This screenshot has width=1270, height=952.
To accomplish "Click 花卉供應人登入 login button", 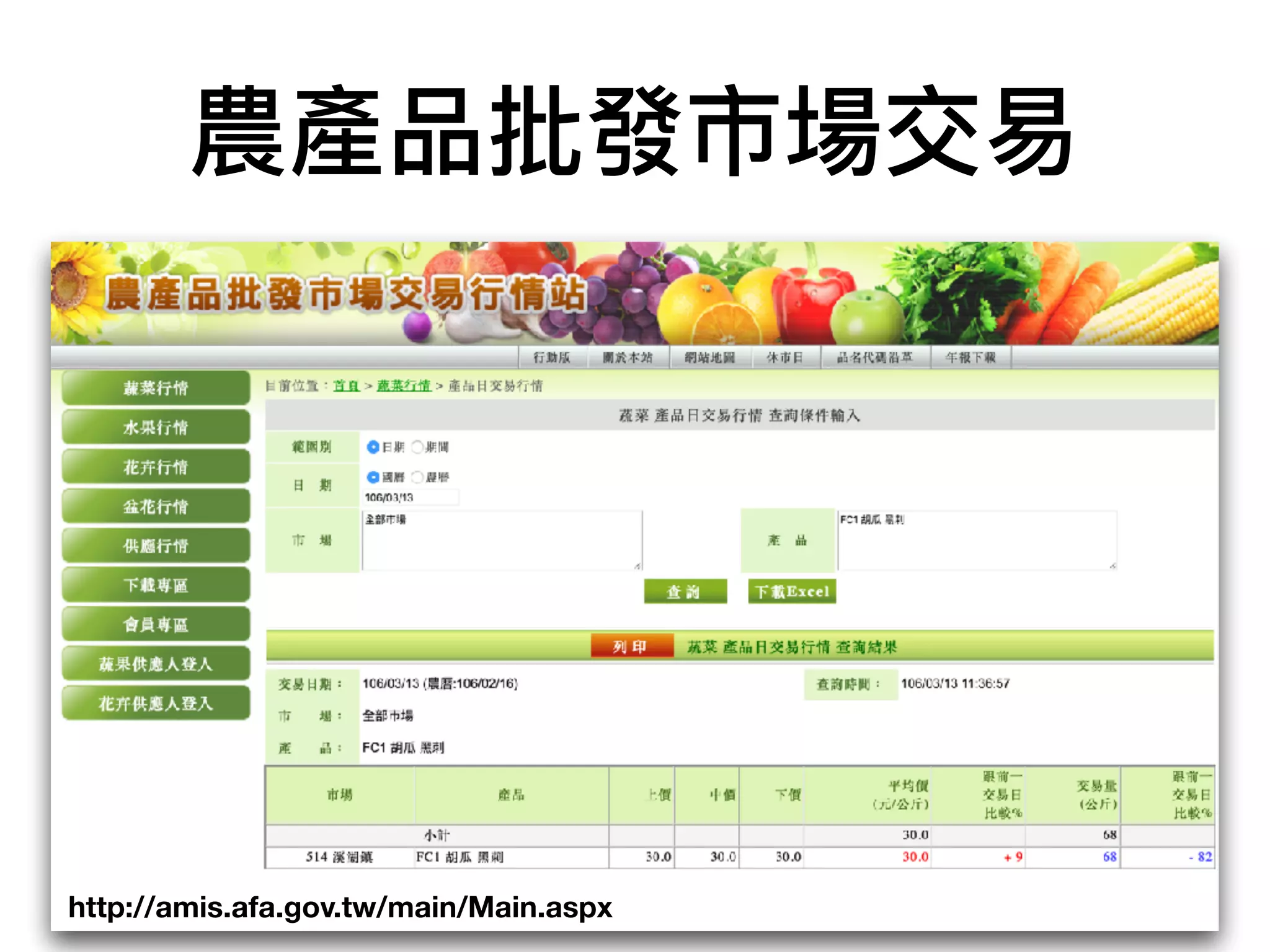I will [156, 703].
